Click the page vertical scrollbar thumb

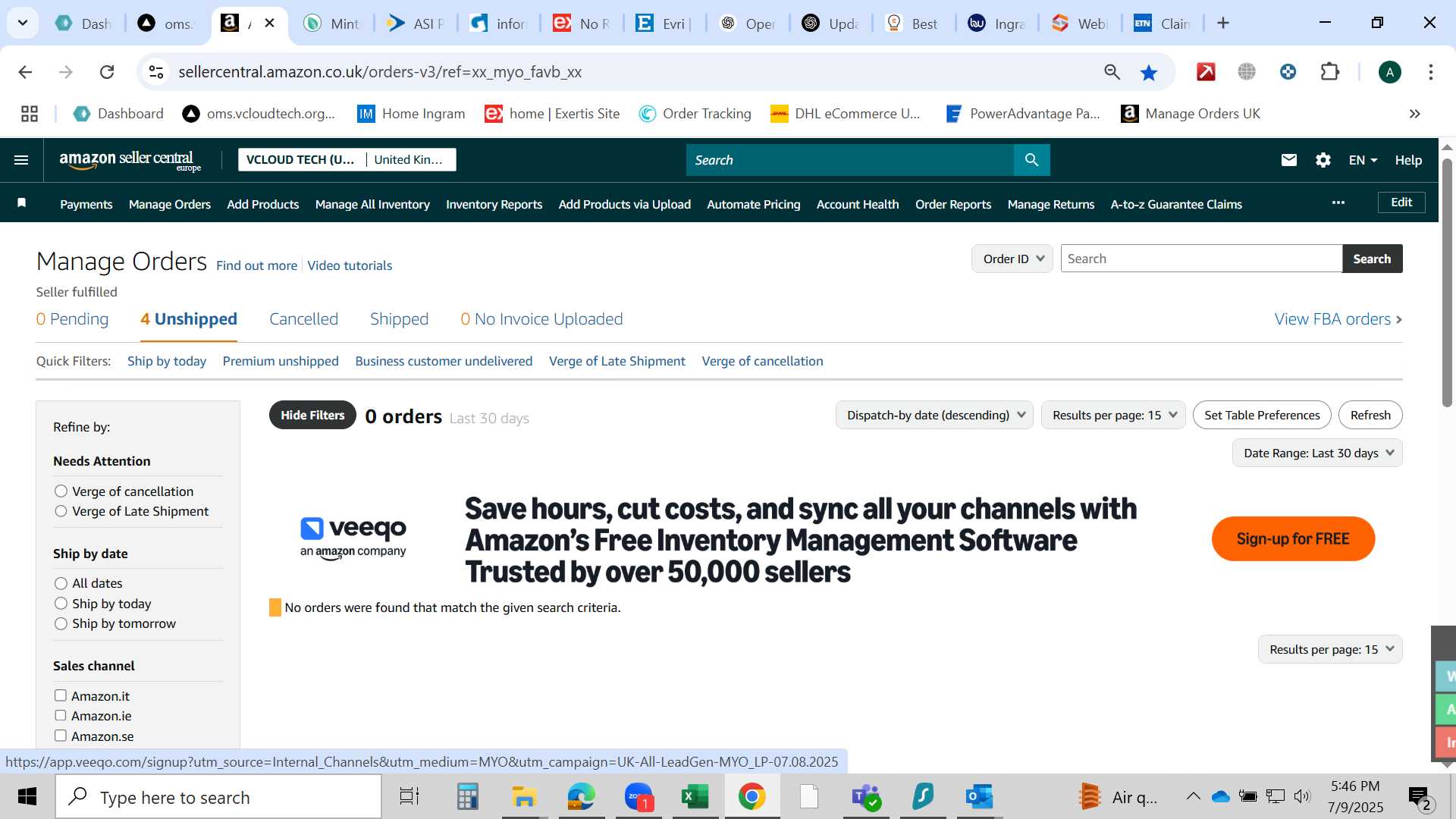tap(1447, 283)
